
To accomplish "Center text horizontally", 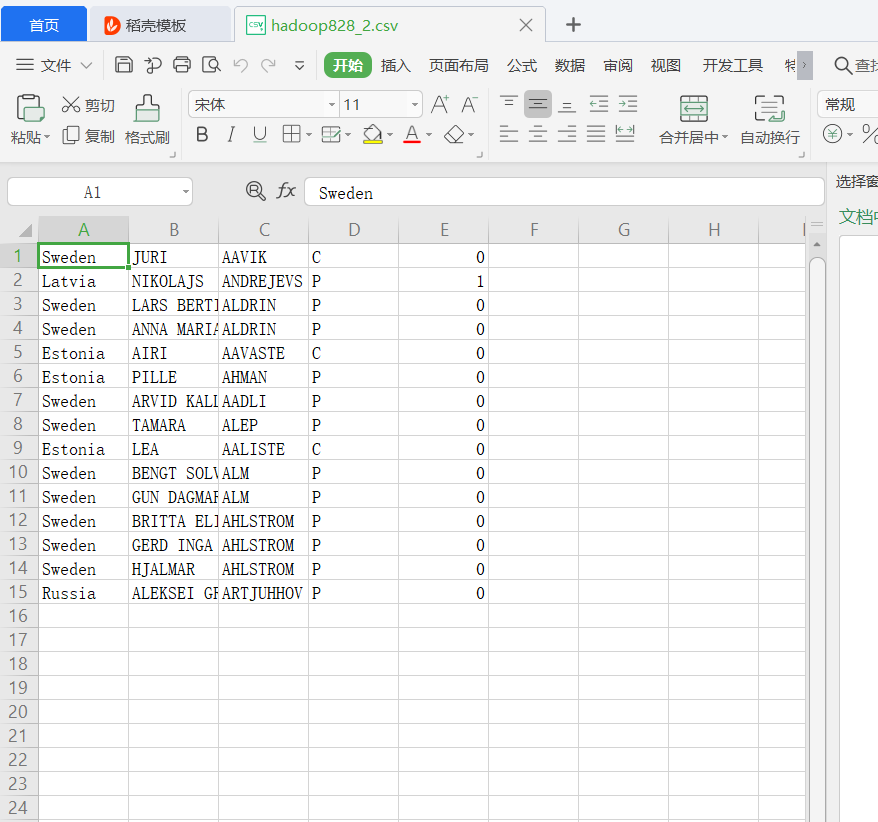I will point(538,134).
